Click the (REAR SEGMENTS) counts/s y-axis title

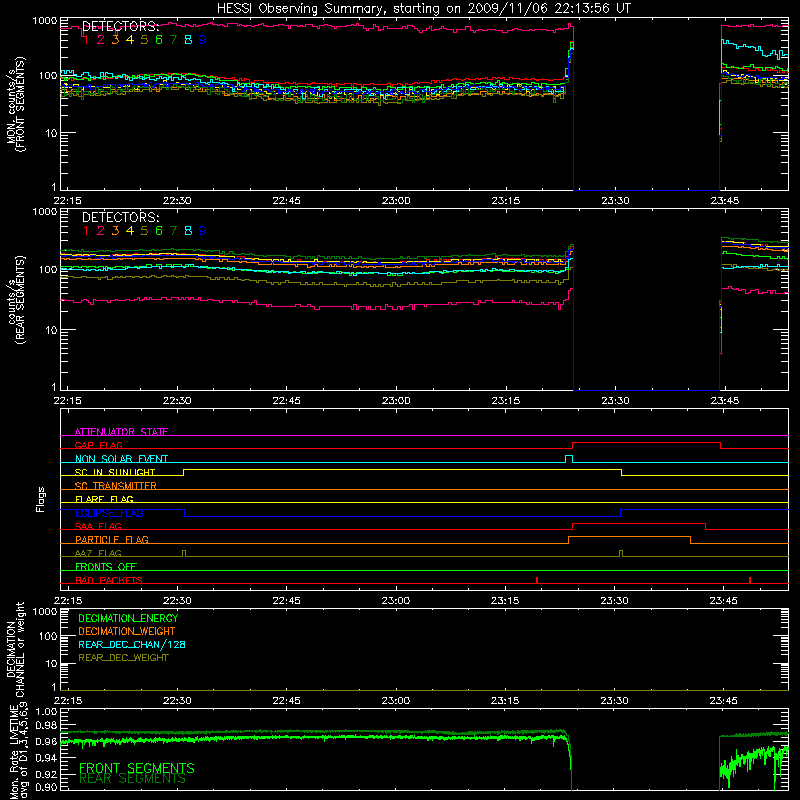(x=15, y=300)
